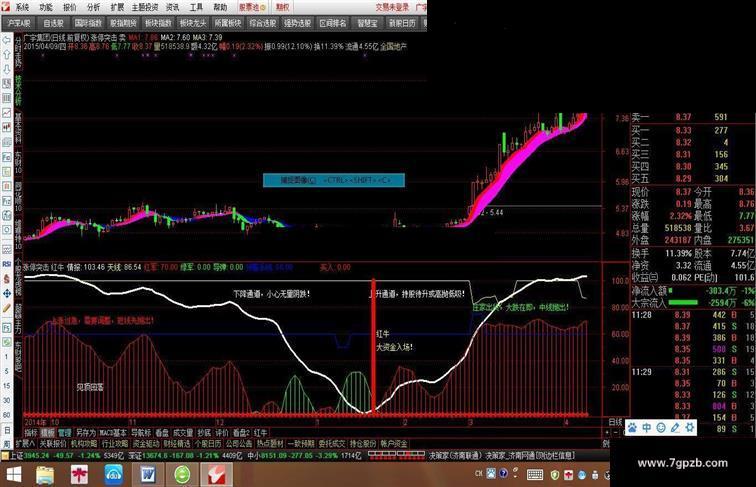Screen dimensions: 756x487
Task: Click the 板块指数 toolbar button
Action: [158, 23]
